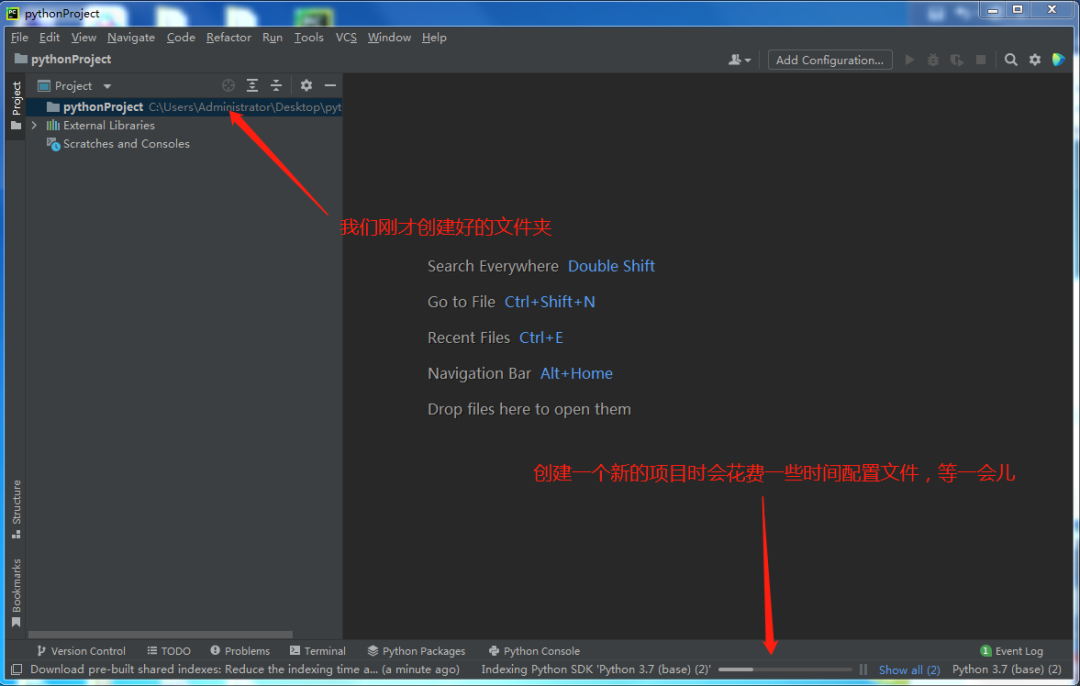Open the user account dropdown icon
1080x686 pixels.
click(x=739, y=60)
